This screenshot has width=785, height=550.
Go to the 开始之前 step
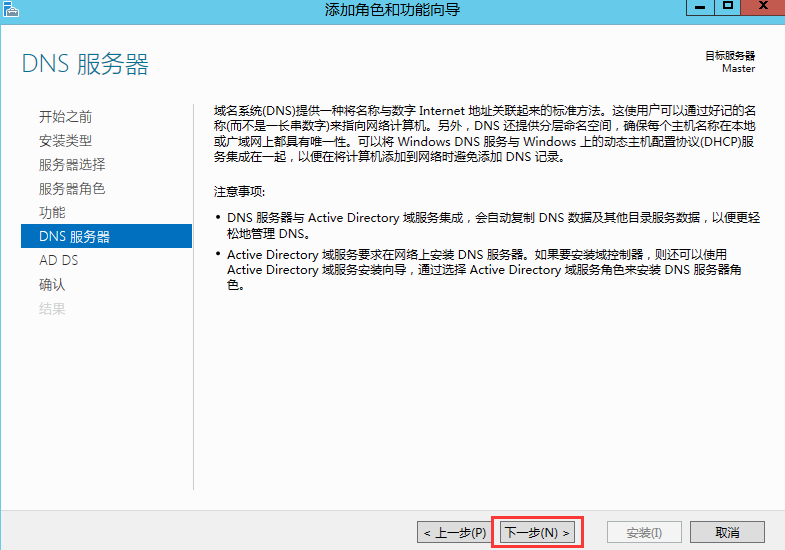(66, 117)
